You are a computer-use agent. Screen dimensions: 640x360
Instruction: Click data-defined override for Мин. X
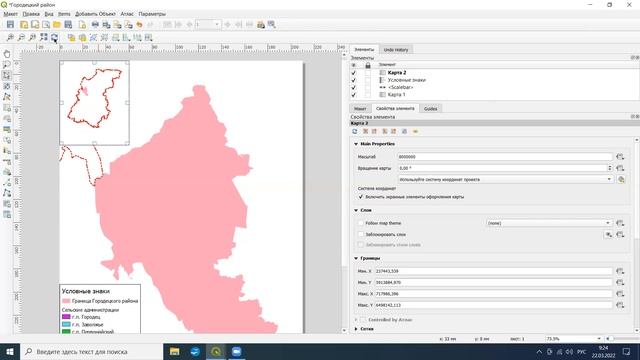coord(620,271)
